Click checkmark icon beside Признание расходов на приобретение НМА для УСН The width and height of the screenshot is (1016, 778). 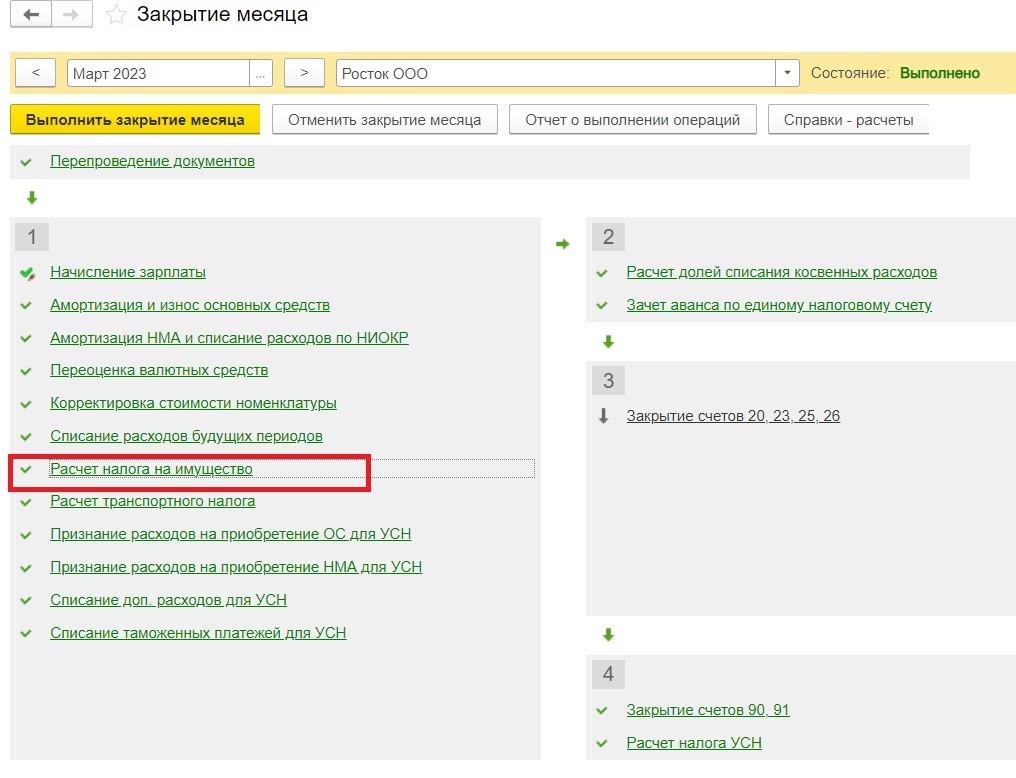click(26, 568)
